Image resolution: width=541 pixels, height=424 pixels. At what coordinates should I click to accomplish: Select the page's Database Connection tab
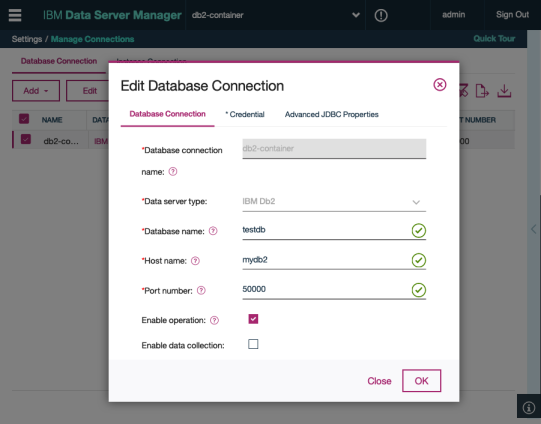59,61
